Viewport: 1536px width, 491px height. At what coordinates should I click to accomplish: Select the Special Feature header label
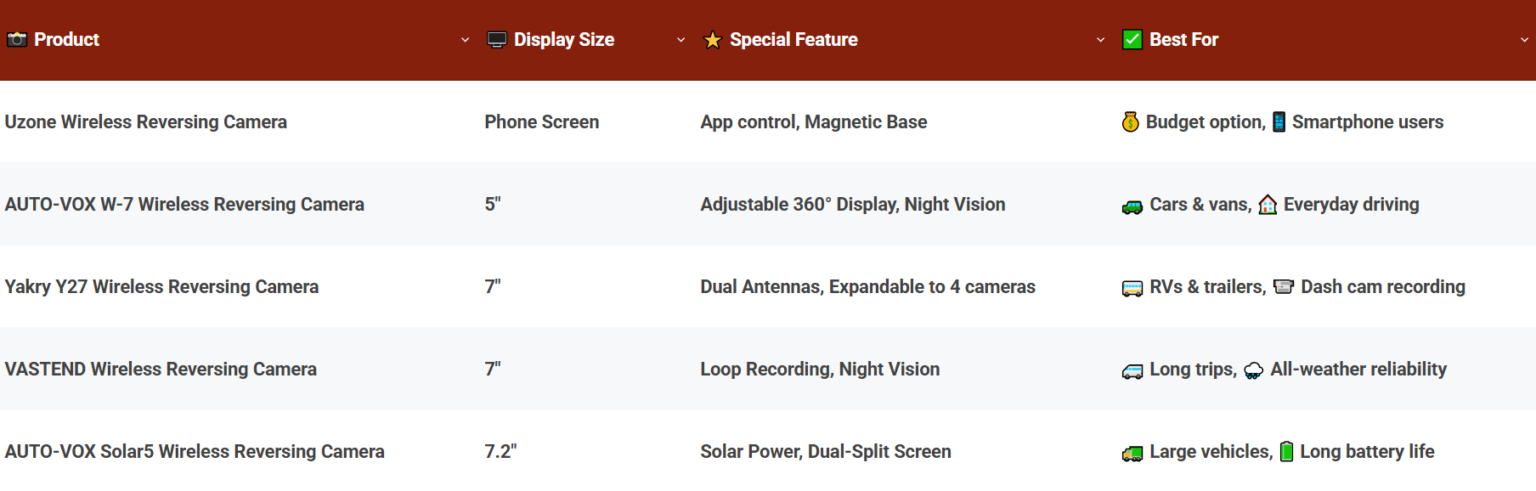pyautogui.click(x=794, y=40)
